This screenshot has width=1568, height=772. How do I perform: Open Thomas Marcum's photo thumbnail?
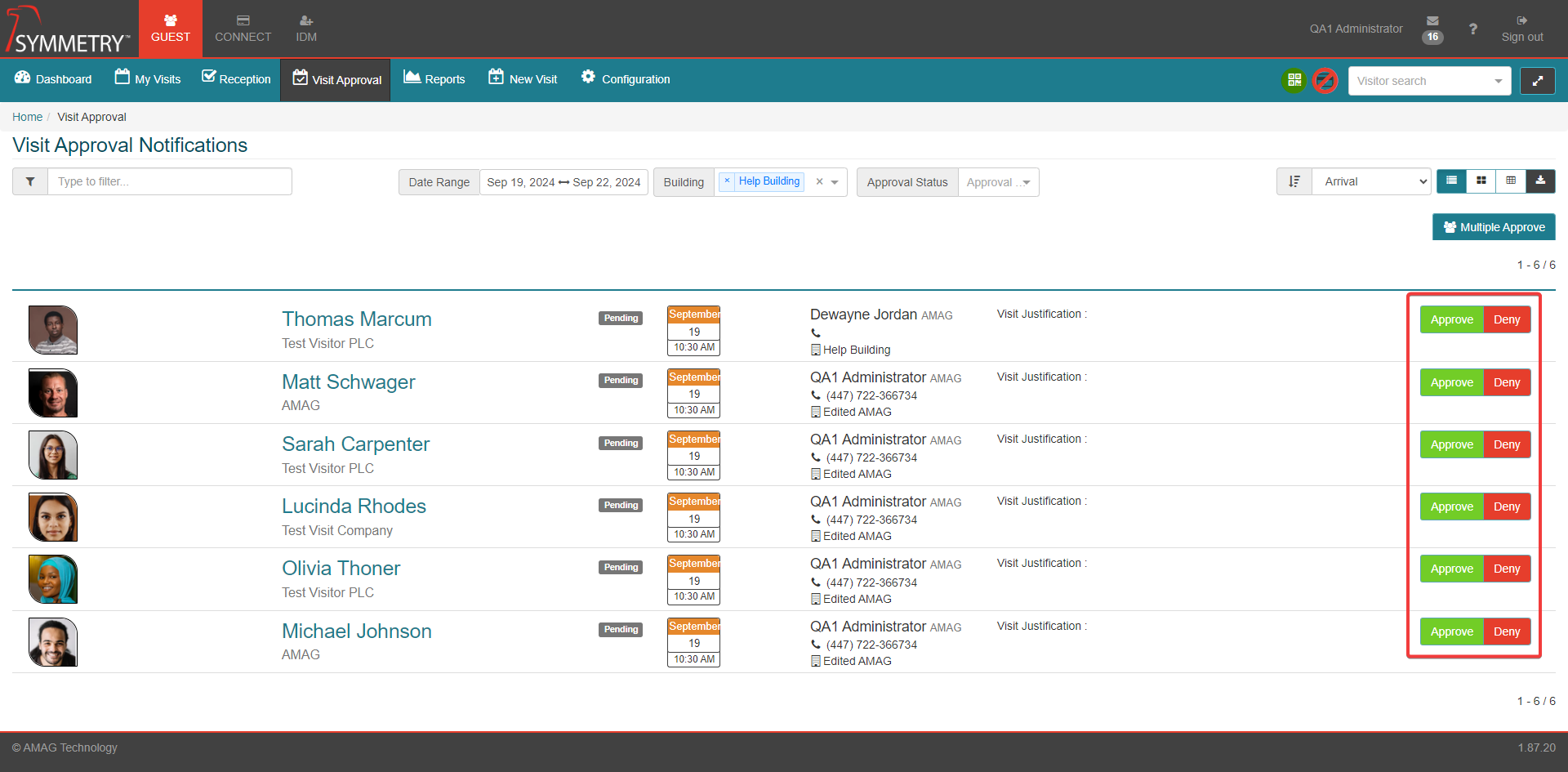tap(53, 330)
